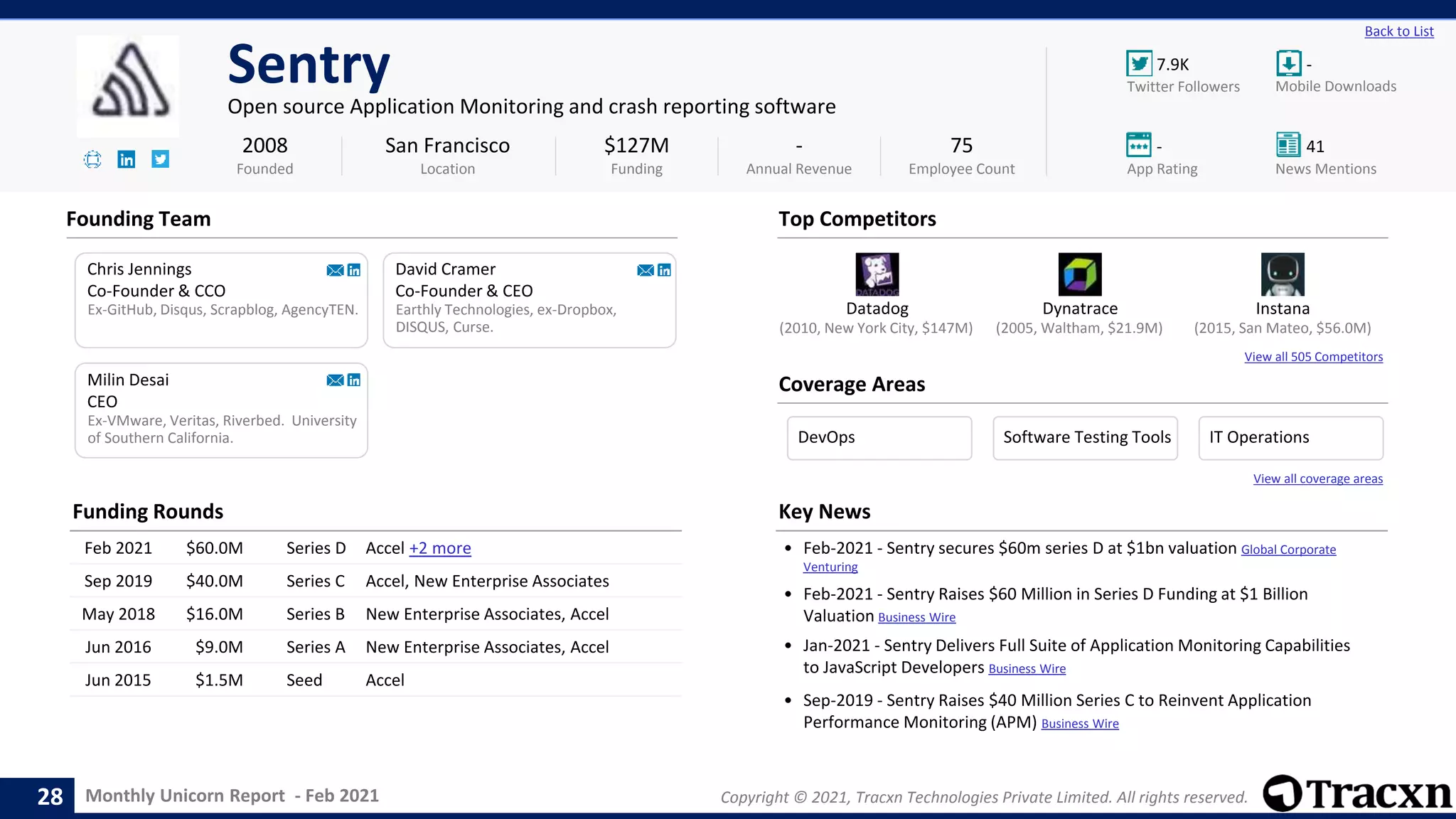Open Business Wire link for Series C news
The image size is (1456, 819).
tap(1080, 723)
